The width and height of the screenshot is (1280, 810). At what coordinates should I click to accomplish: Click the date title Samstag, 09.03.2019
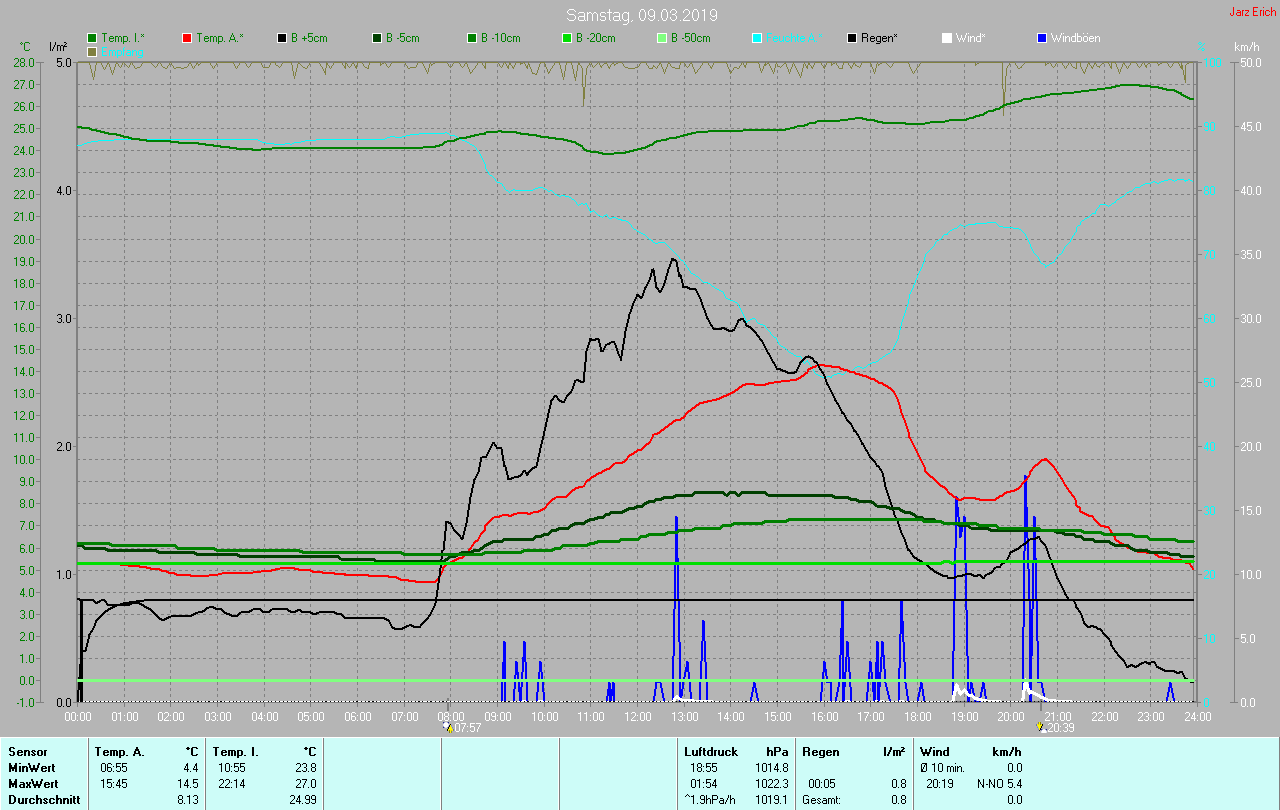(641, 15)
